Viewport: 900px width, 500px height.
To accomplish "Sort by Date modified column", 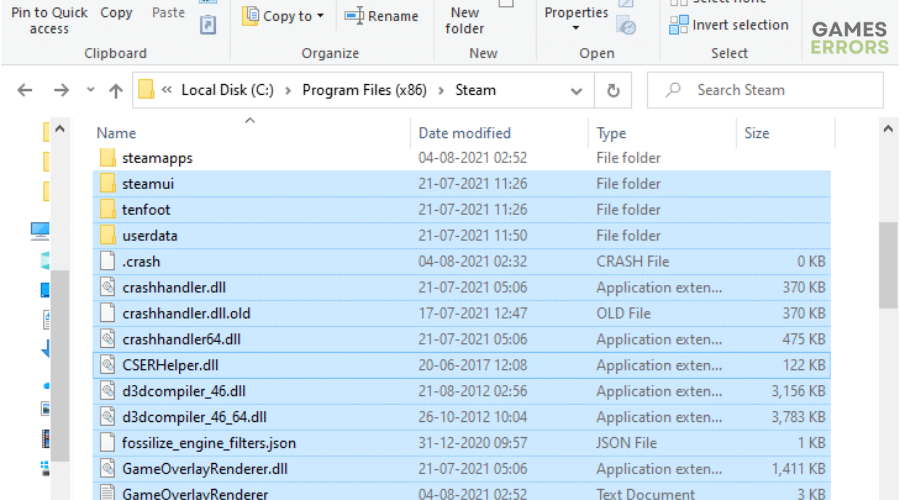I will click(464, 133).
